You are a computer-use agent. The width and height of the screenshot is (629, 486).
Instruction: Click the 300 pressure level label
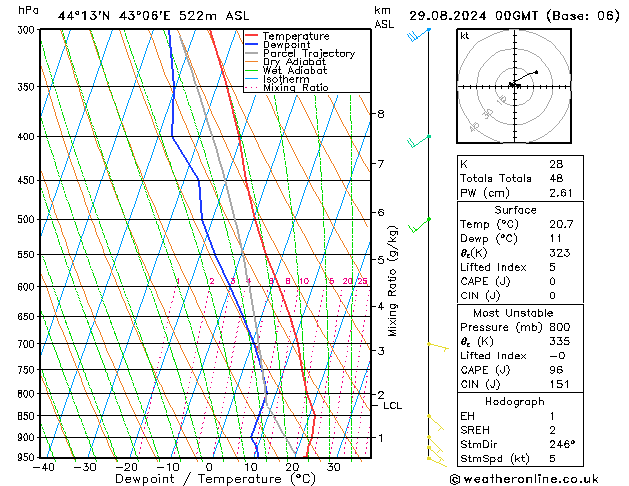(28, 30)
